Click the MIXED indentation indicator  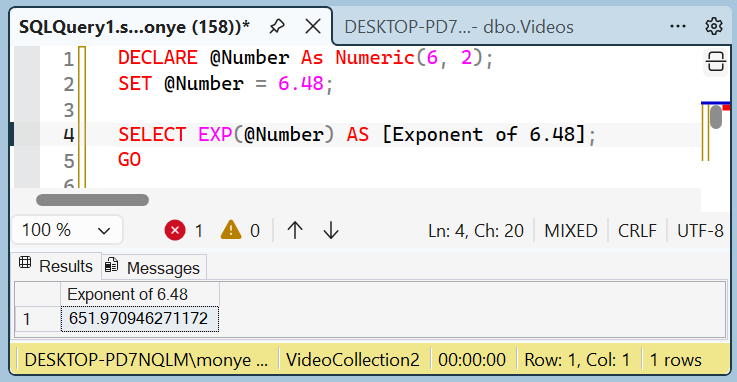pyautogui.click(x=571, y=231)
